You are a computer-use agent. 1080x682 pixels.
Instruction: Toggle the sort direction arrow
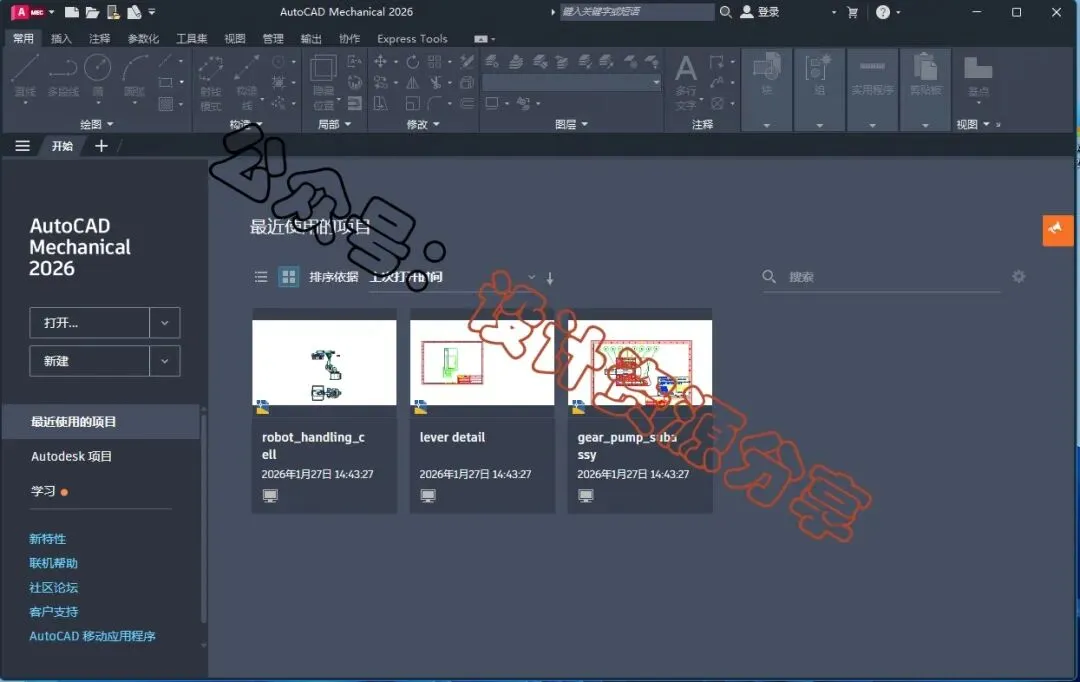pos(550,278)
